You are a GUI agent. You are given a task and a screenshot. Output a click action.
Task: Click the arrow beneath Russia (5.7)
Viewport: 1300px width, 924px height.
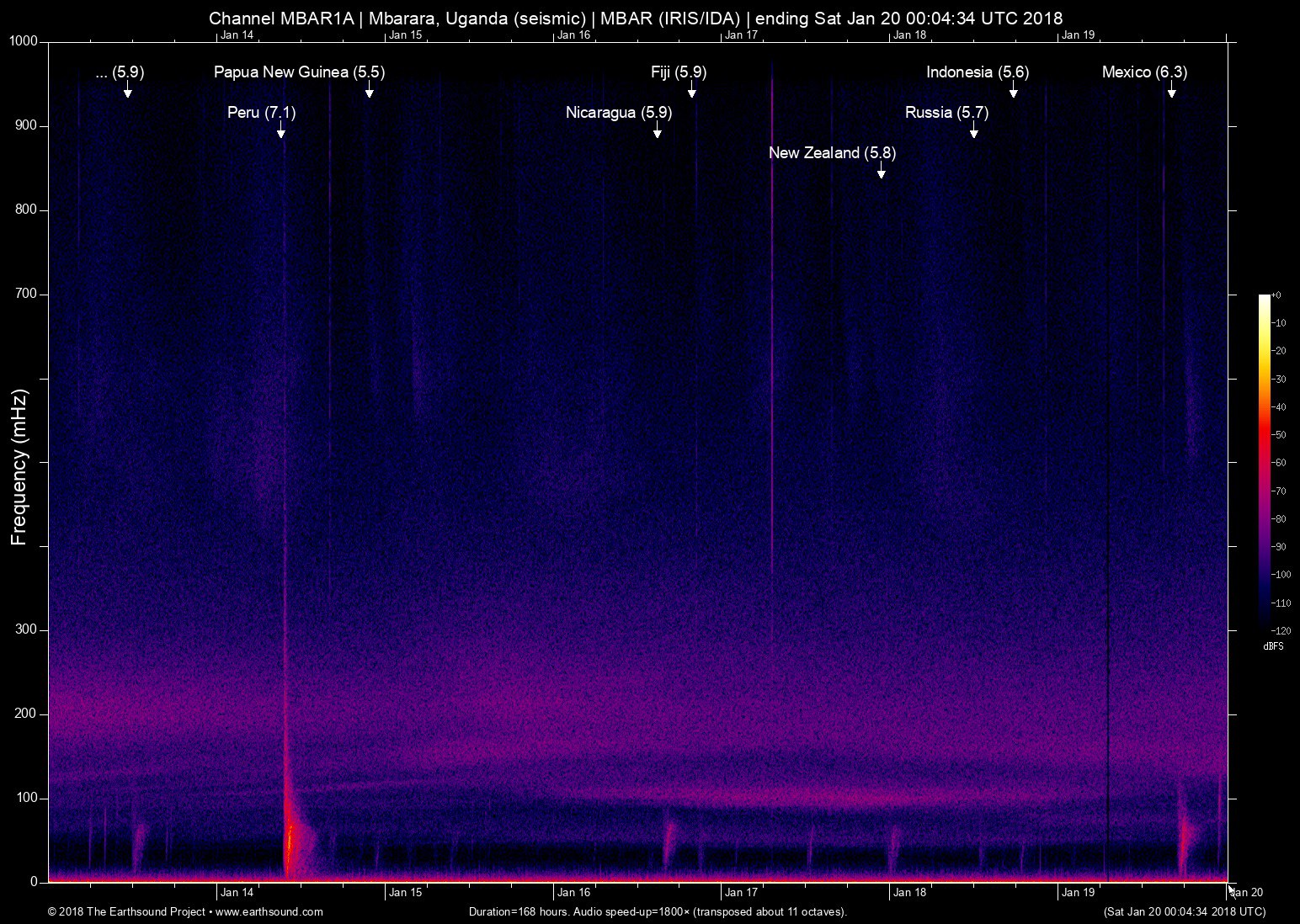973,131
